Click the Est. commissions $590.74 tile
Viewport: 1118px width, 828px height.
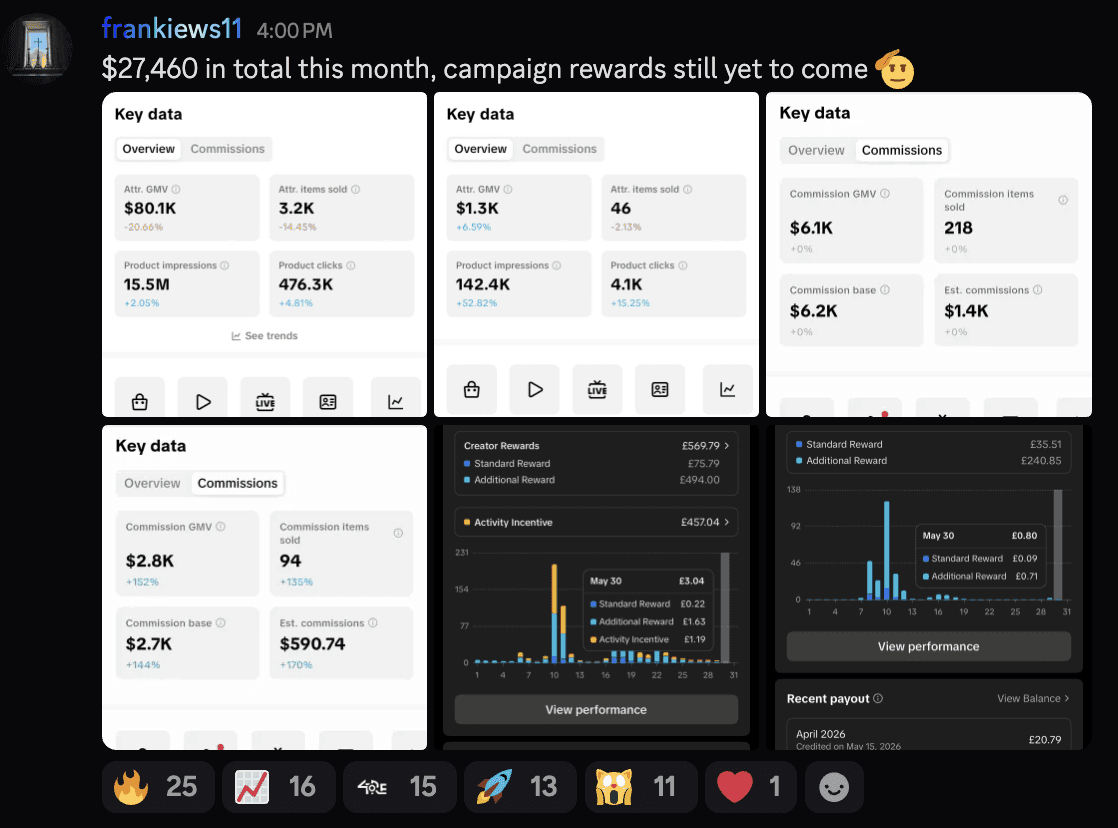[x=341, y=643]
